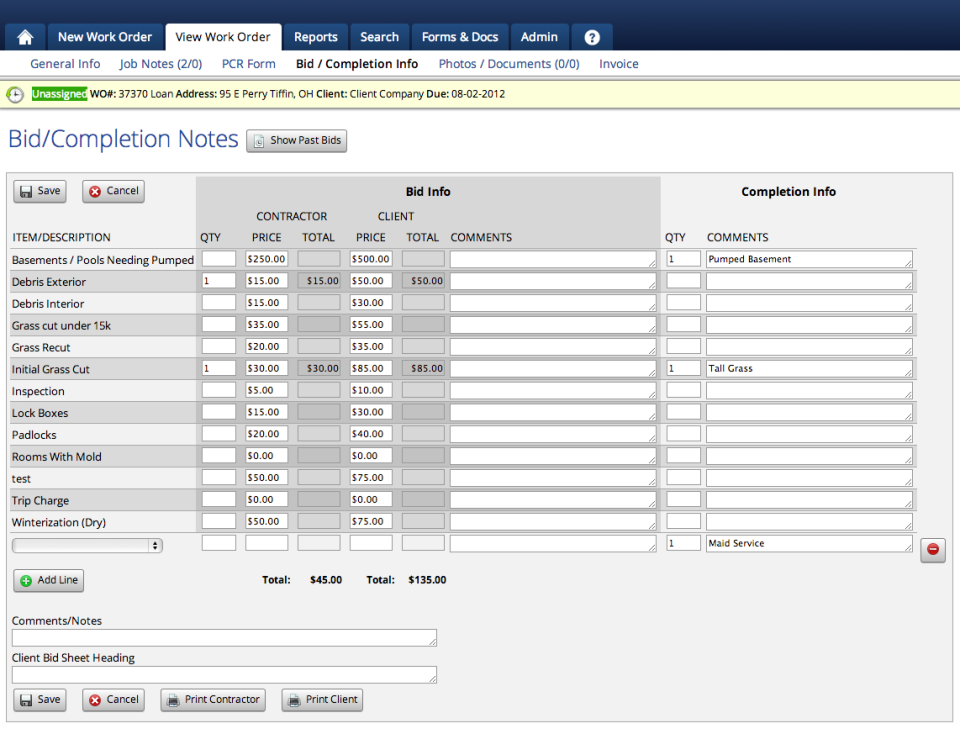
Task: Switch to the Reports tab
Action: coord(315,36)
